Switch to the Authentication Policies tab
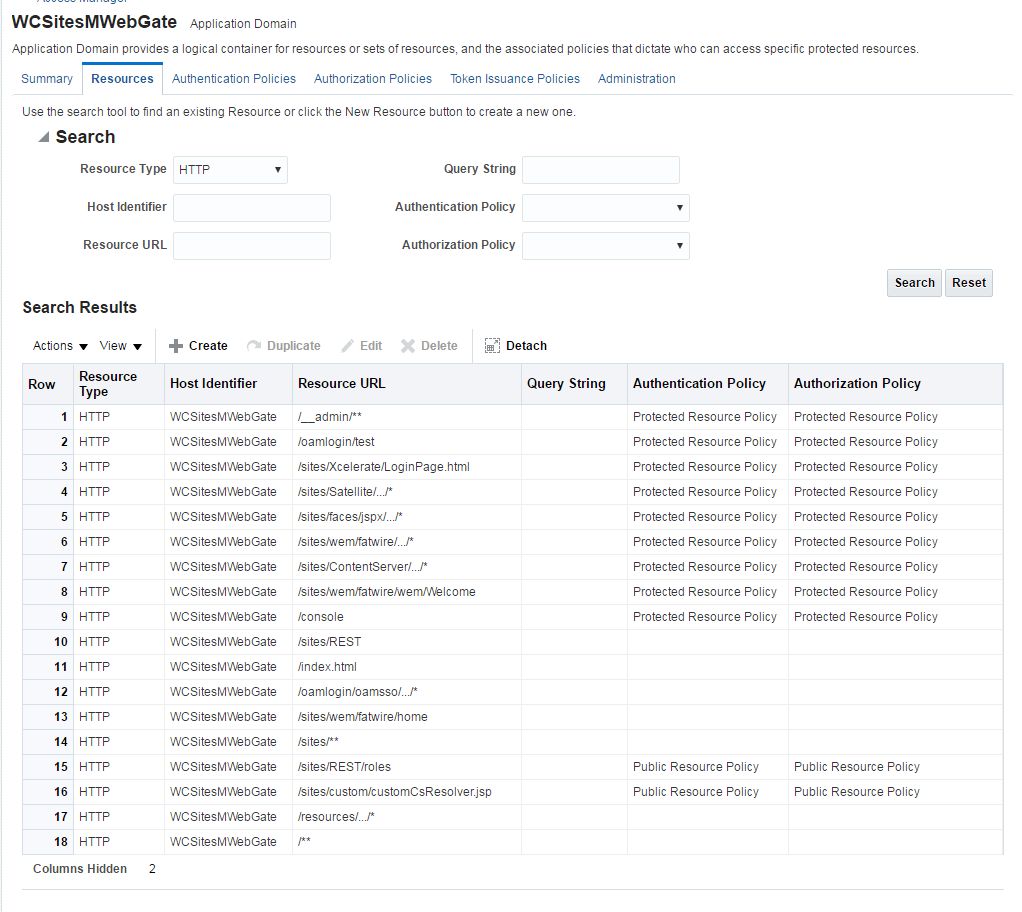 click(234, 79)
